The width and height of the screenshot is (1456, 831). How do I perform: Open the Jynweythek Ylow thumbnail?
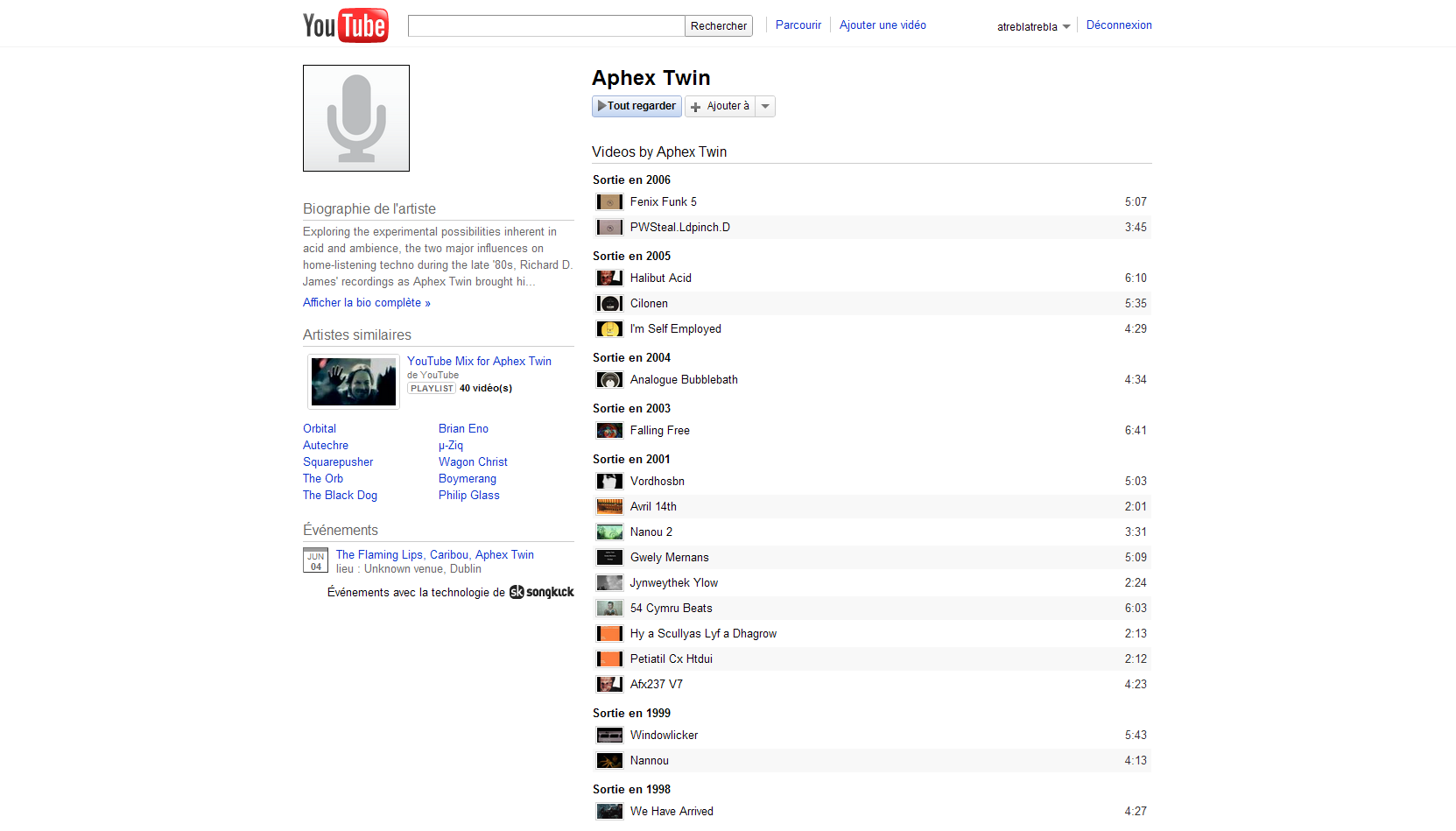[x=609, y=583]
